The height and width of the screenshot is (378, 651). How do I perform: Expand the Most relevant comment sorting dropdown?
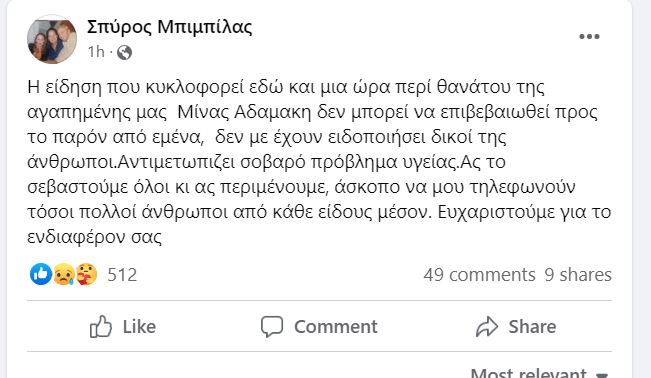(x=540, y=373)
